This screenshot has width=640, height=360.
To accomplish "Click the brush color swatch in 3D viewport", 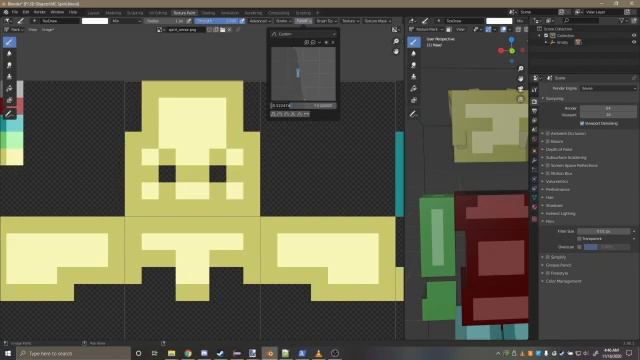I will 499,21.
